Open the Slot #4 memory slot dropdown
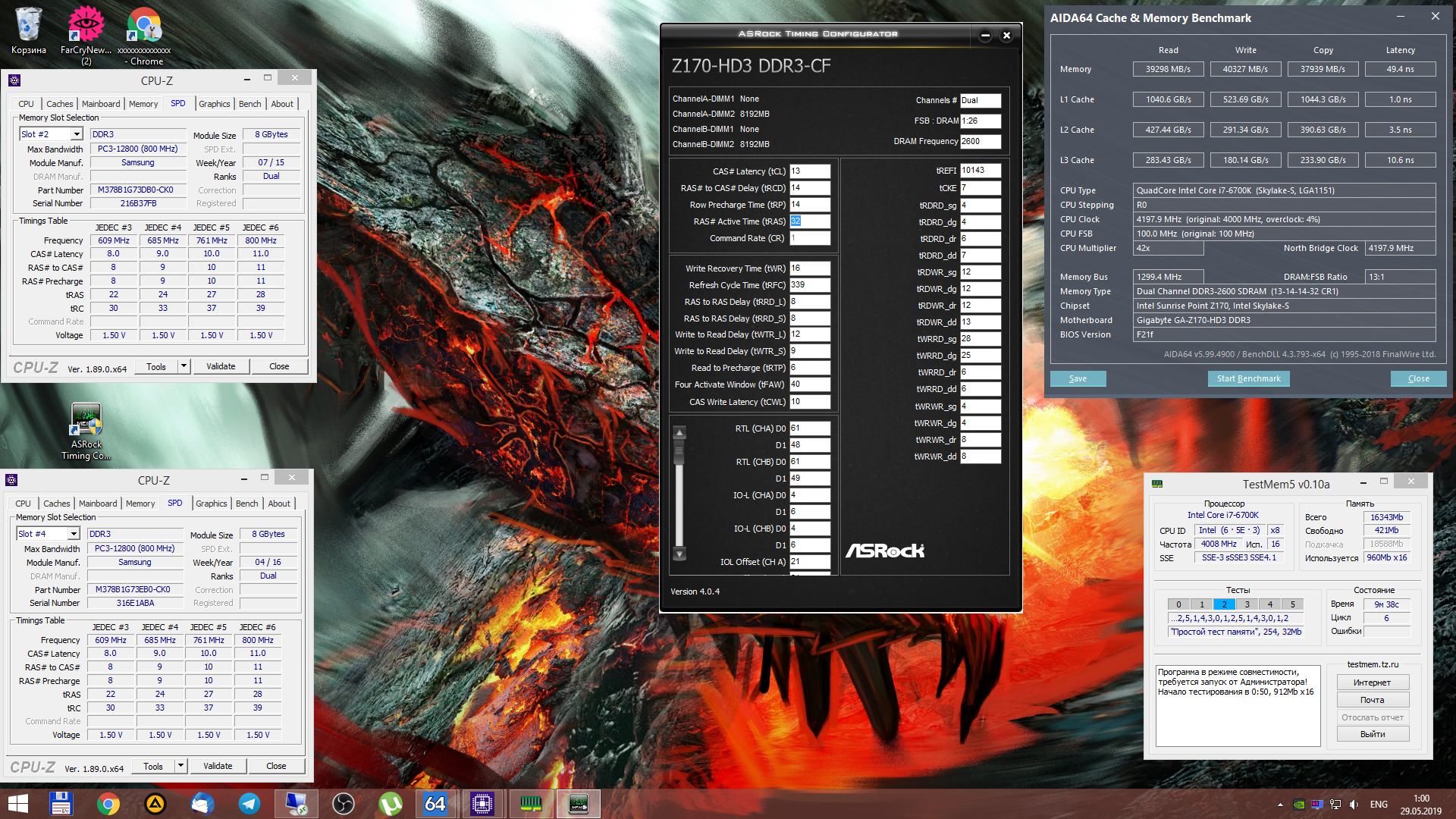 tap(74, 534)
